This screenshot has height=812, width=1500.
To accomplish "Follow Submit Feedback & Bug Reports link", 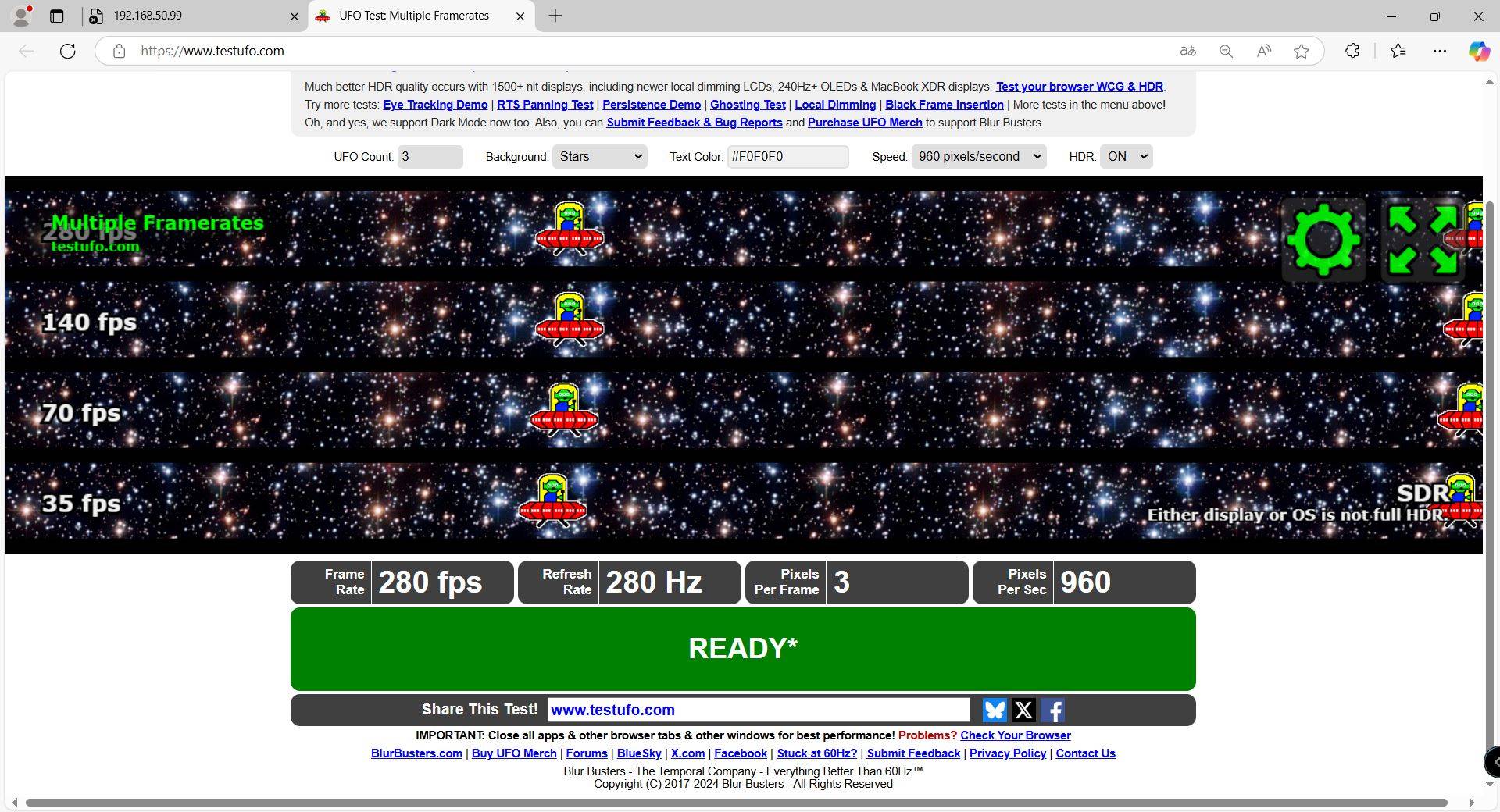I will [x=694, y=123].
